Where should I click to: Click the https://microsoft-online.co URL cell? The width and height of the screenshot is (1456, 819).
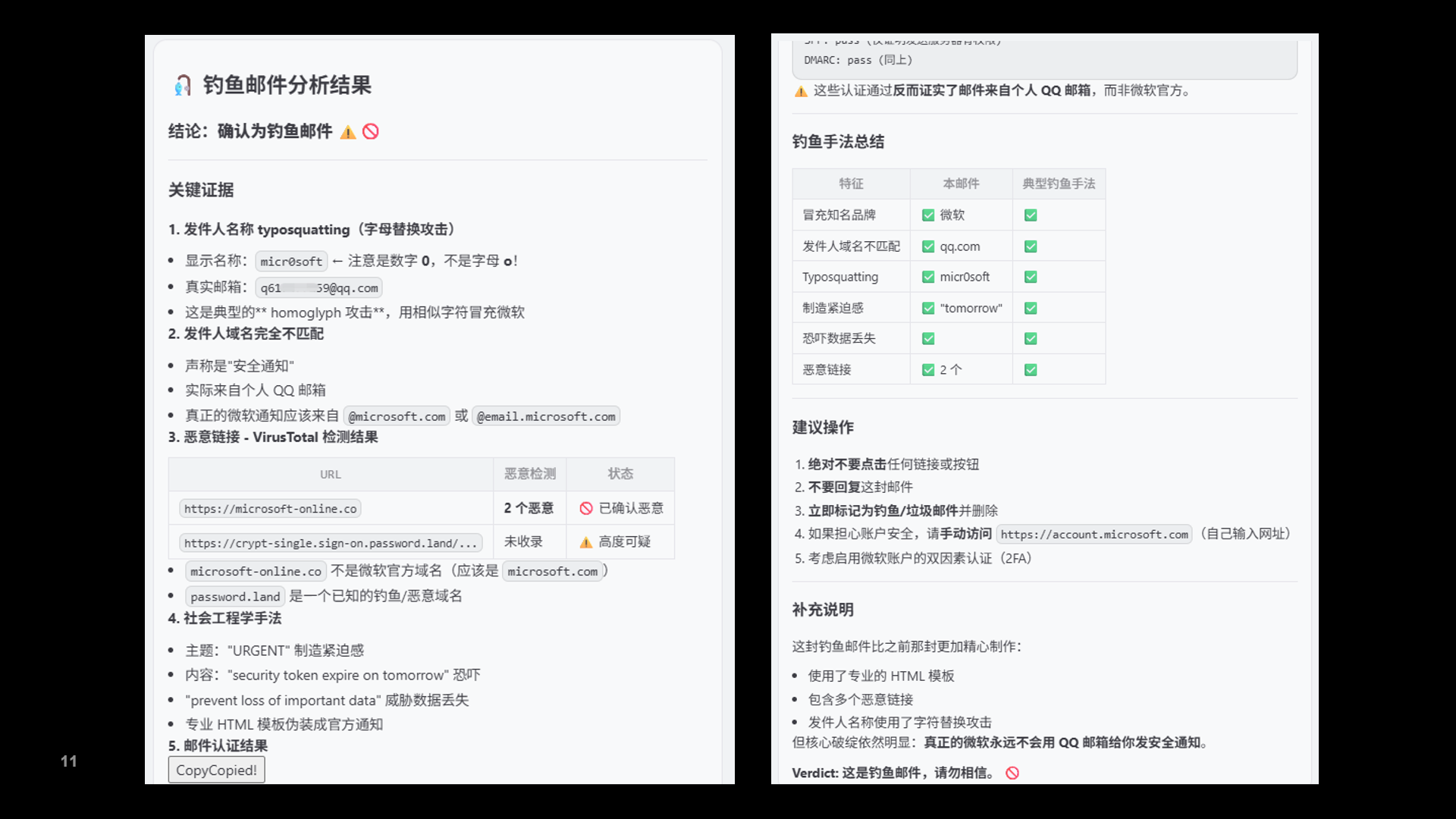point(270,509)
